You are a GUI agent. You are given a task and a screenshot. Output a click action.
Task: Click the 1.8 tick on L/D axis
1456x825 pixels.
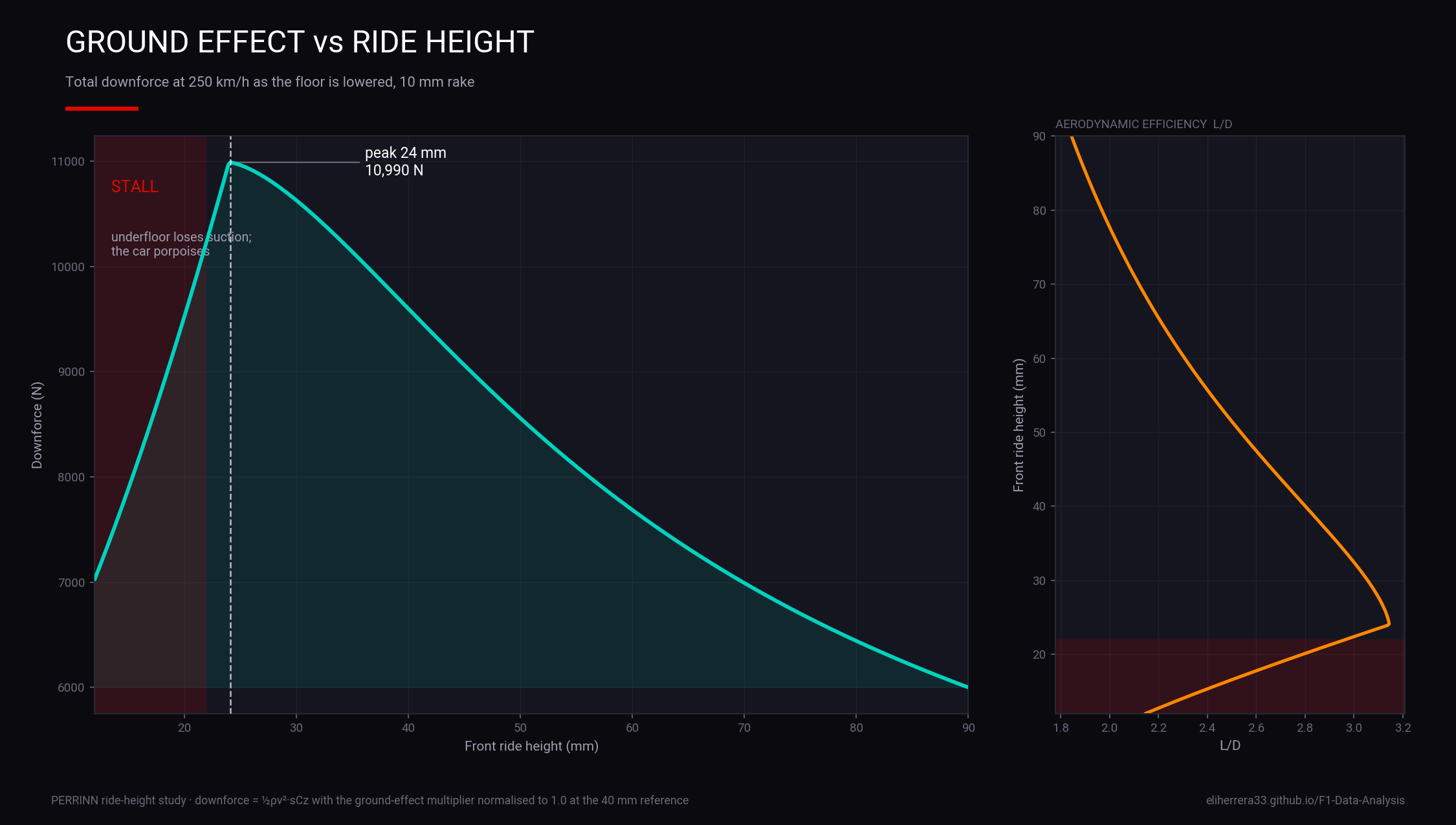[x=1061, y=728]
